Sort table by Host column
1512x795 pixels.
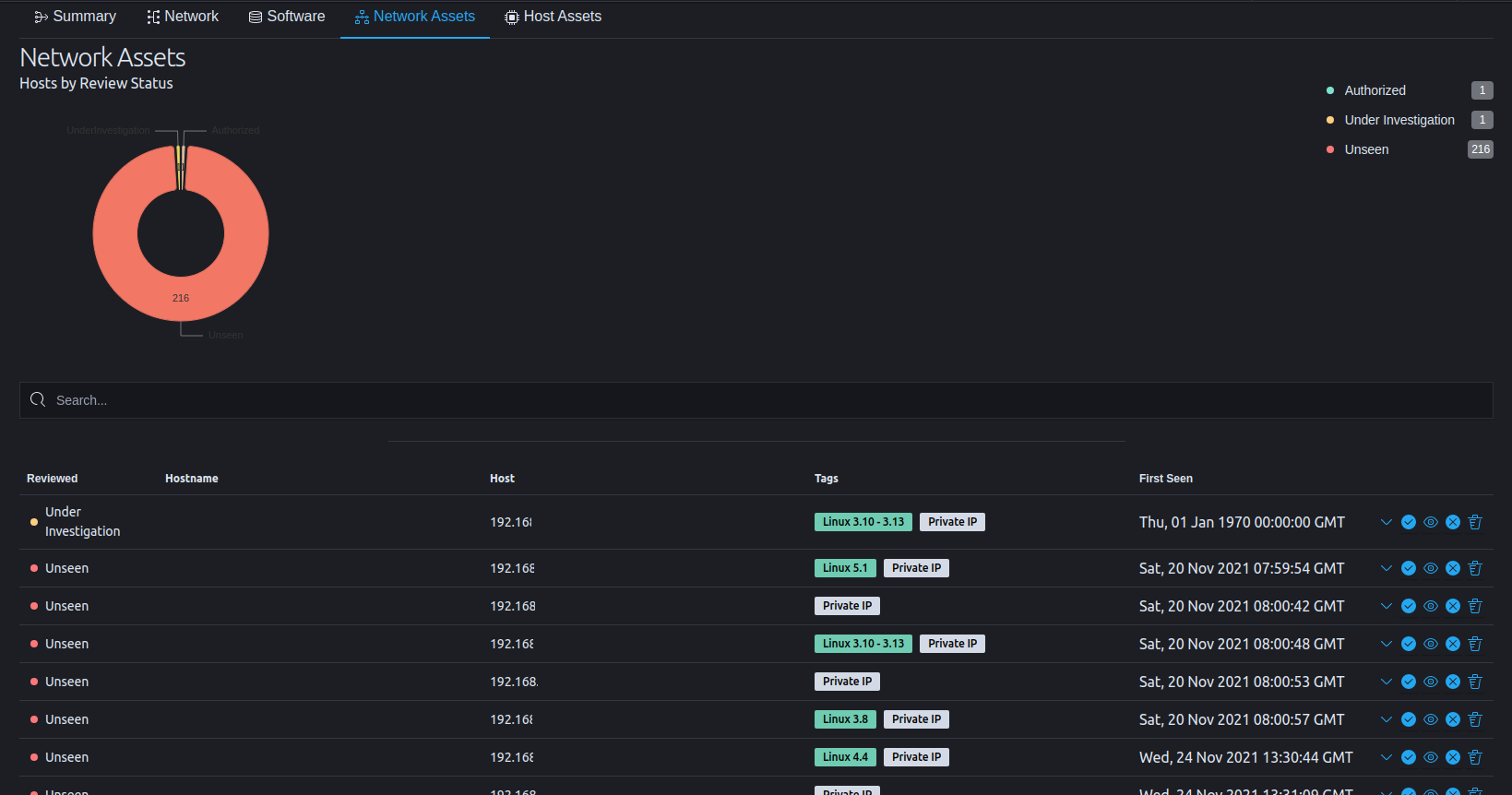coord(502,479)
